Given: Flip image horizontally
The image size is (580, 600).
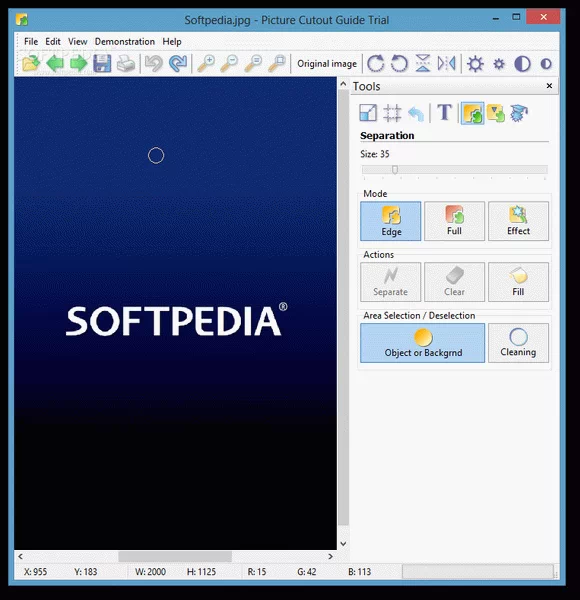Looking at the screenshot, I should click(x=446, y=64).
